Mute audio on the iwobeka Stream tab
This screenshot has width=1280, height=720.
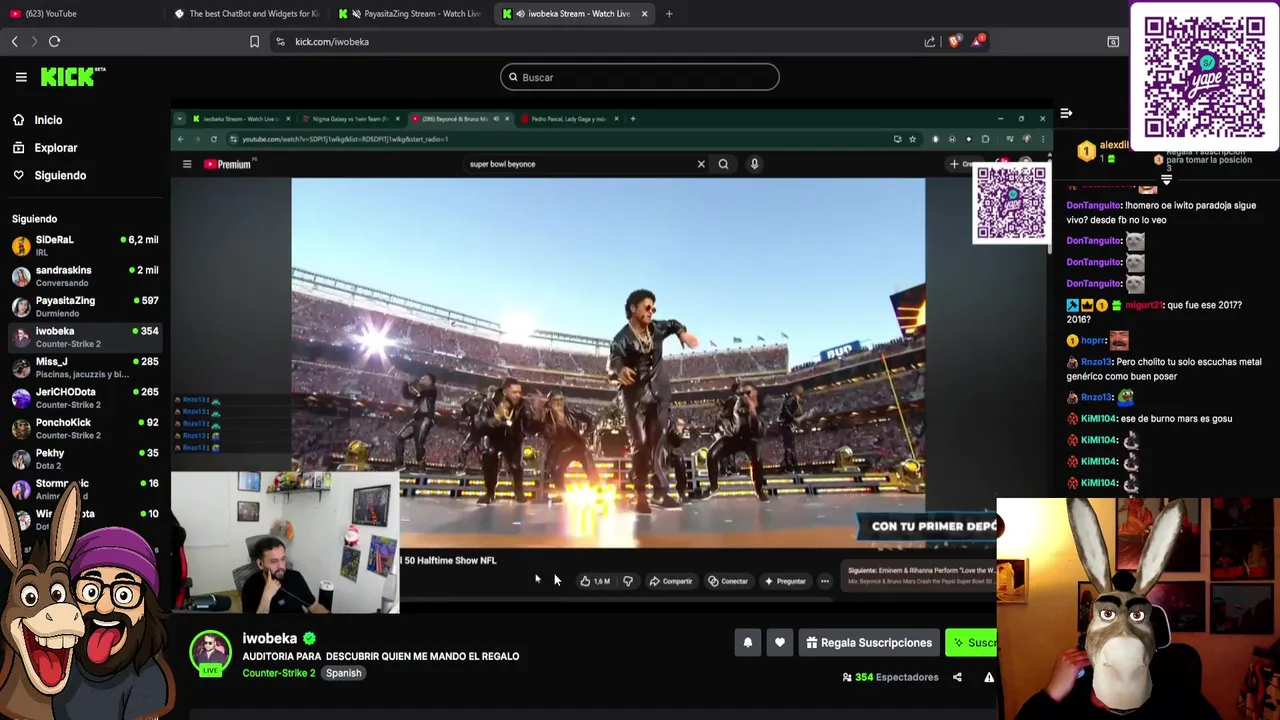[x=520, y=14]
